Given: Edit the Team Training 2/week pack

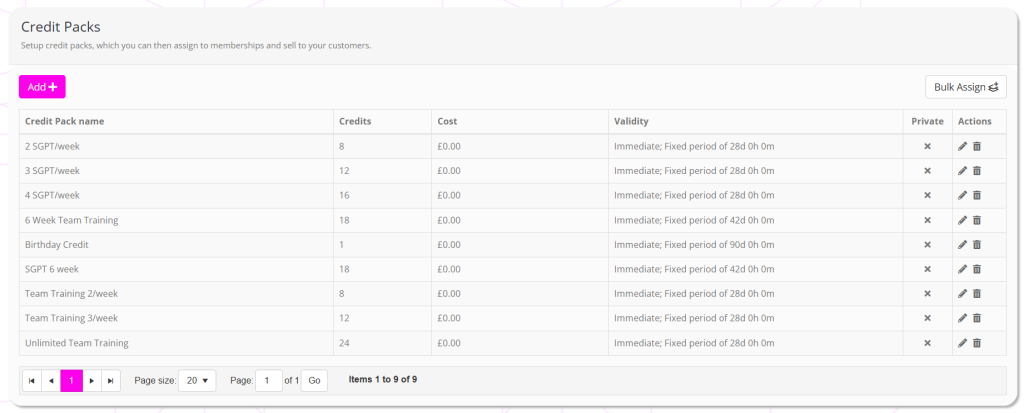Looking at the screenshot, I should click(962, 294).
